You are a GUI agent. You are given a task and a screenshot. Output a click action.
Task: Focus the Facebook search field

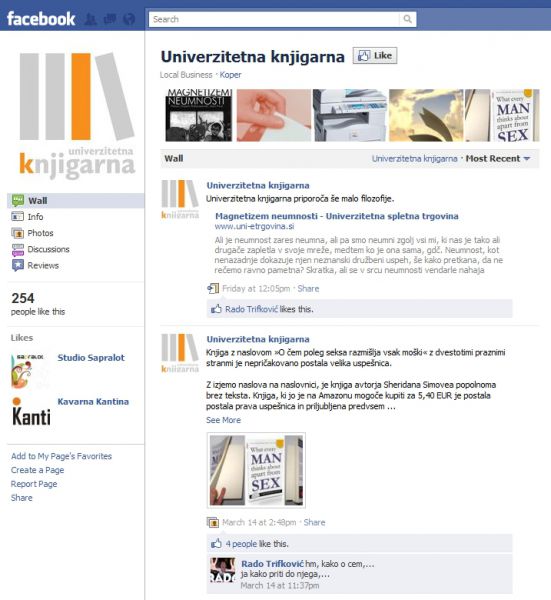[274, 19]
